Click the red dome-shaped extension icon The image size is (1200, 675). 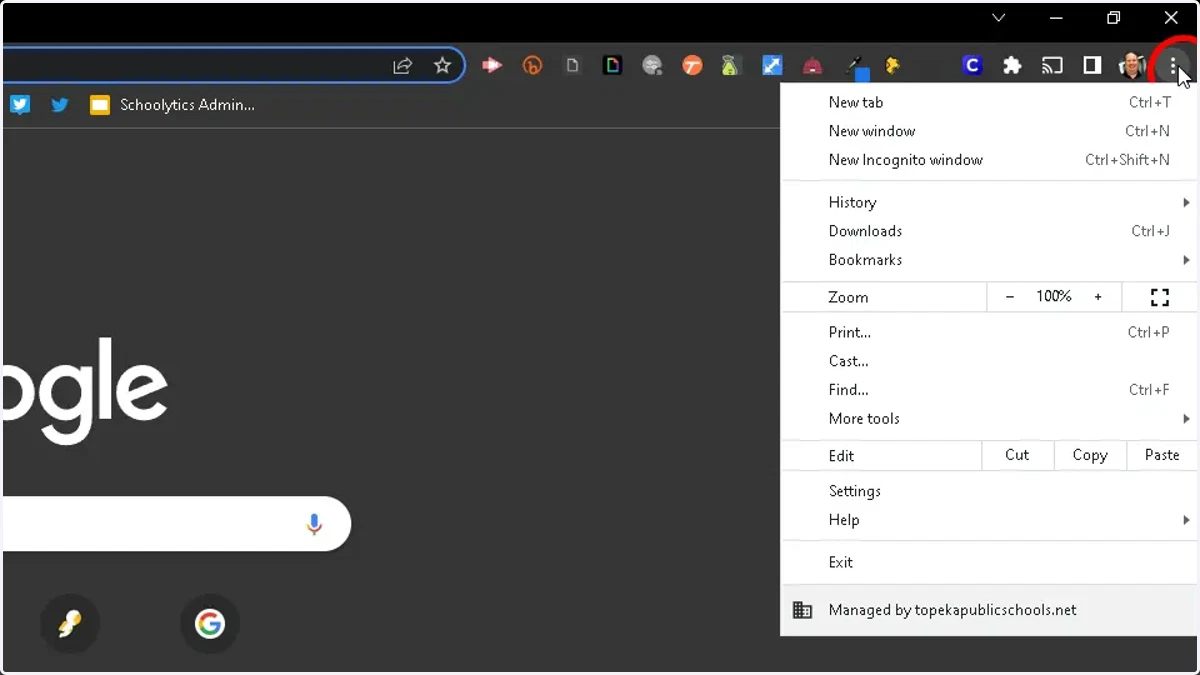pos(812,66)
